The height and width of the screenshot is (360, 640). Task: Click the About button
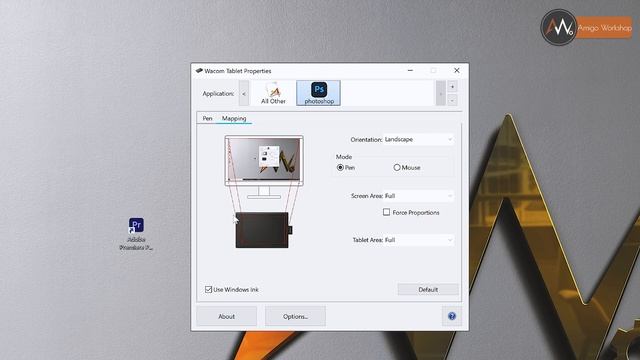point(227,316)
